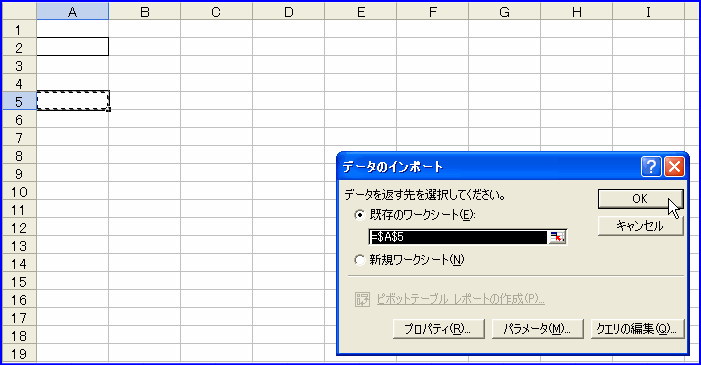Select column C header
The image size is (701, 365).
point(216,12)
